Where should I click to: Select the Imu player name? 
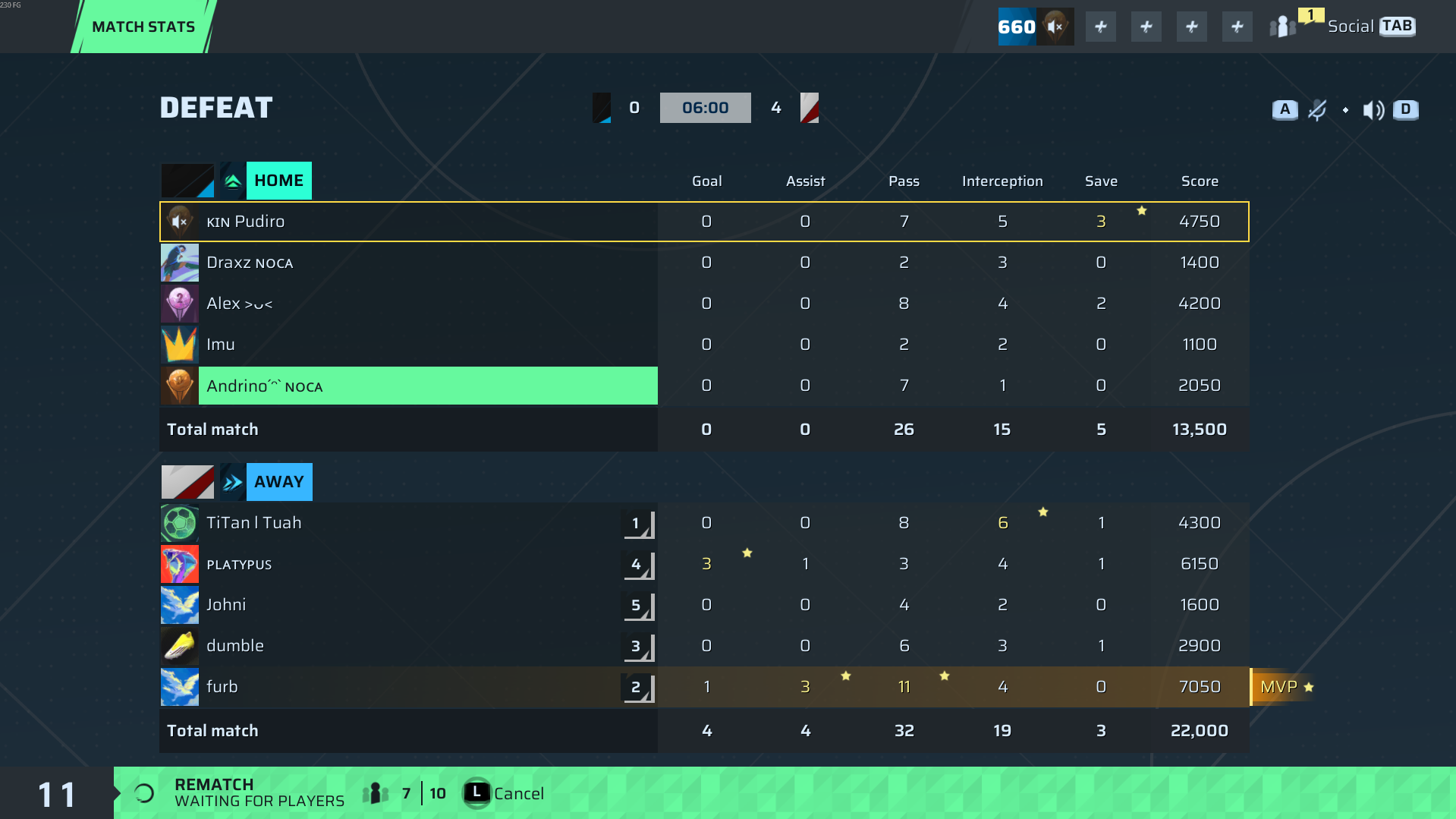[x=221, y=345]
